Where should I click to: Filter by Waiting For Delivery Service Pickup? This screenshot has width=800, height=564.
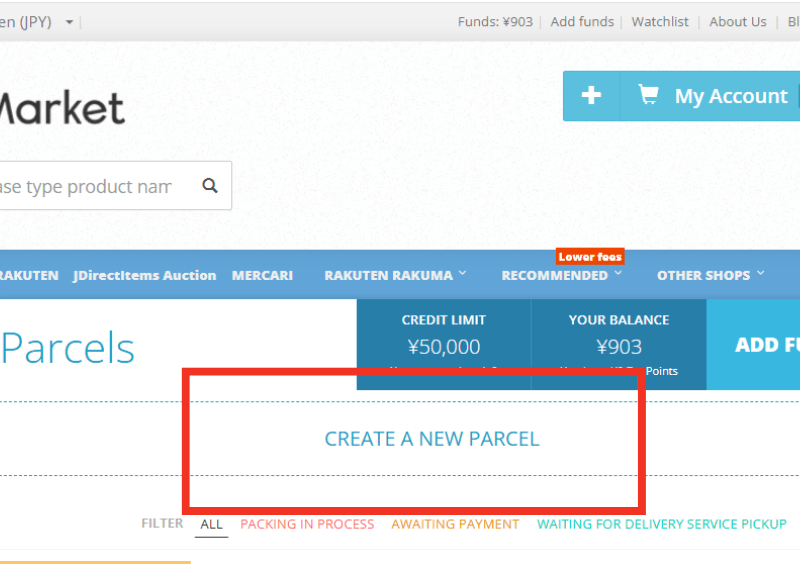662,524
